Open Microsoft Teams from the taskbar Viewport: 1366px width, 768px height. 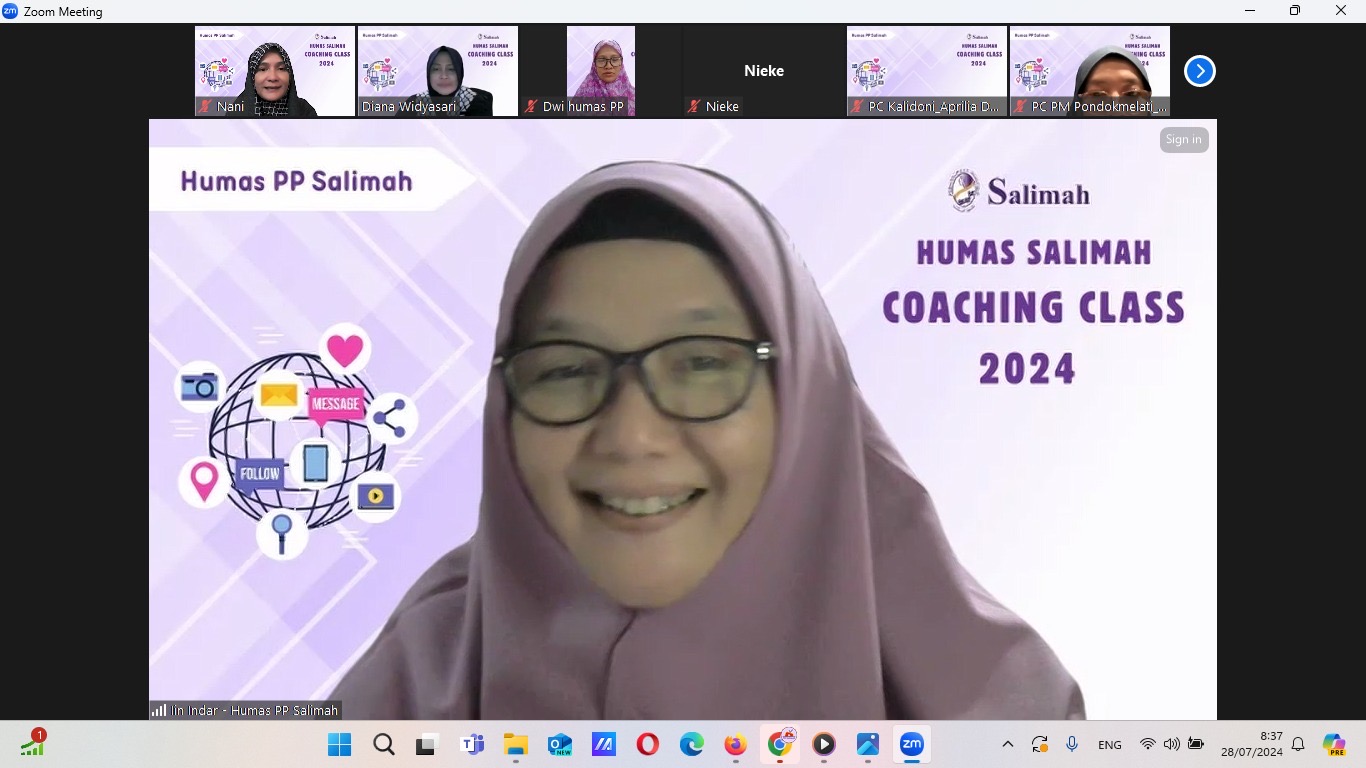click(x=472, y=745)
